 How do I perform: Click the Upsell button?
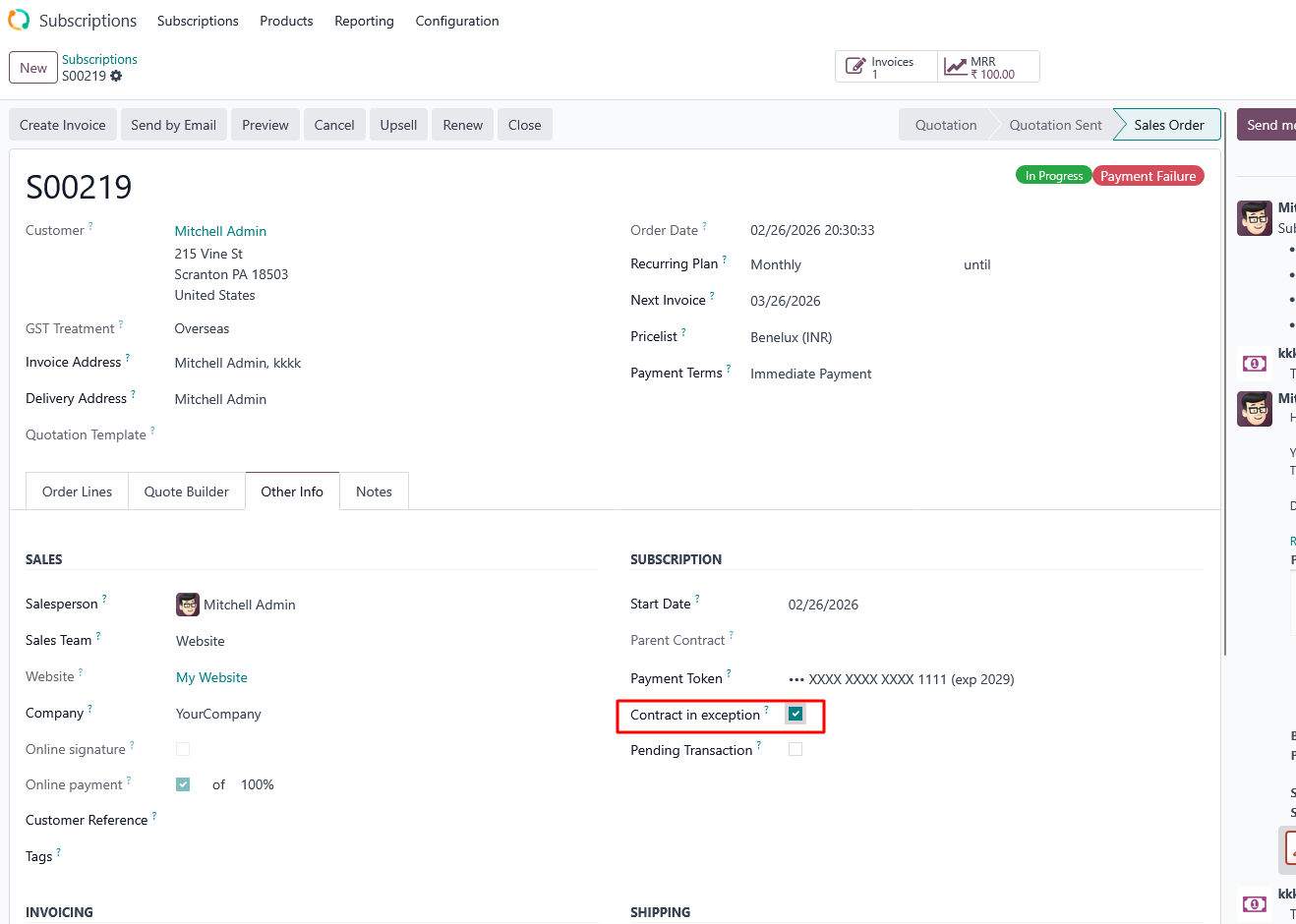(398, 125)
